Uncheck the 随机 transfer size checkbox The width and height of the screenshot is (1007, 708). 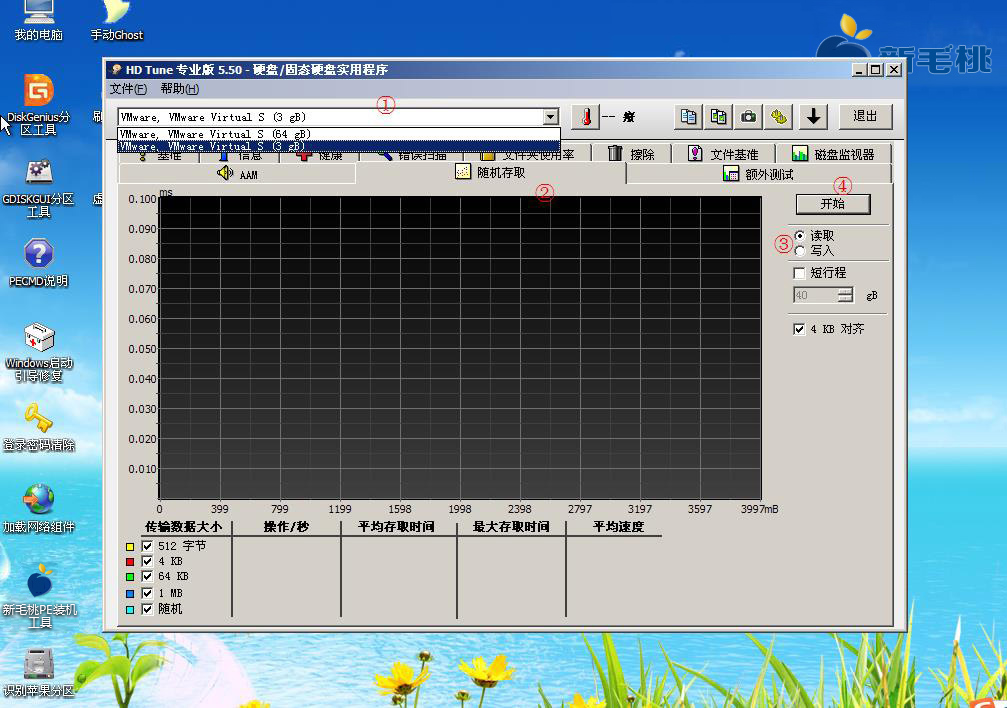(x=147, y=609)
